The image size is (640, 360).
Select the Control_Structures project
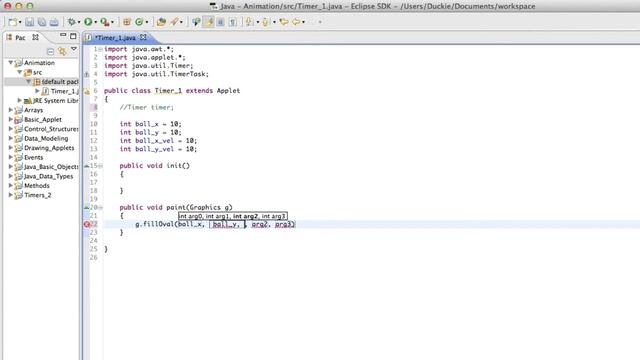tap(51, 129)
